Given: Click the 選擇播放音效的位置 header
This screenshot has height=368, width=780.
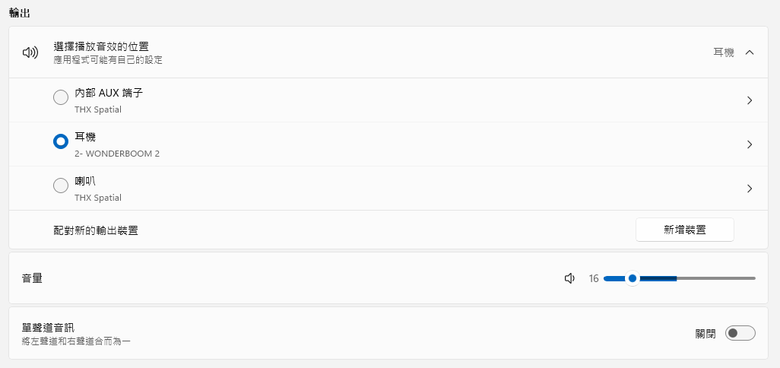Looking at the screenshot, I should (x=101, y=47).
